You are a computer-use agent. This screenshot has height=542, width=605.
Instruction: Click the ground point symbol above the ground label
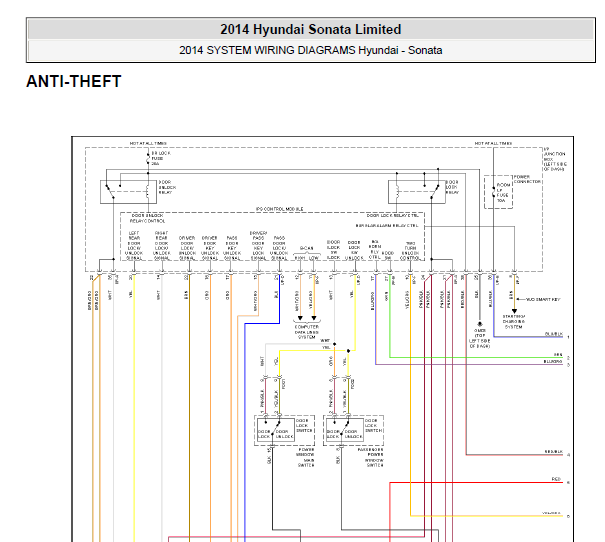click(480, 324)
